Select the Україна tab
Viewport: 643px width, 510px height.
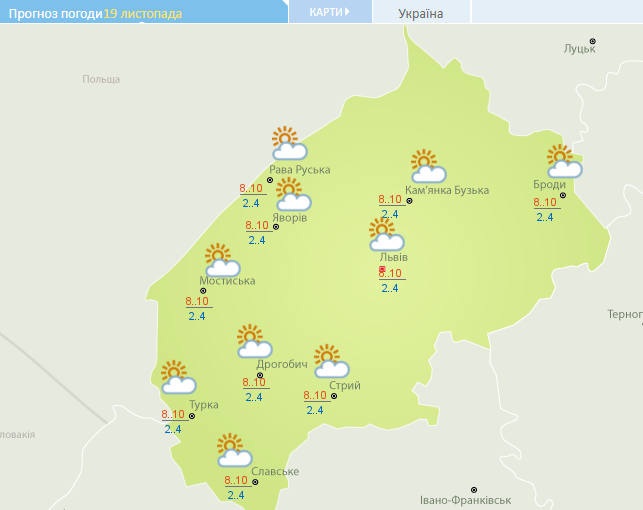tap(421, 13)
